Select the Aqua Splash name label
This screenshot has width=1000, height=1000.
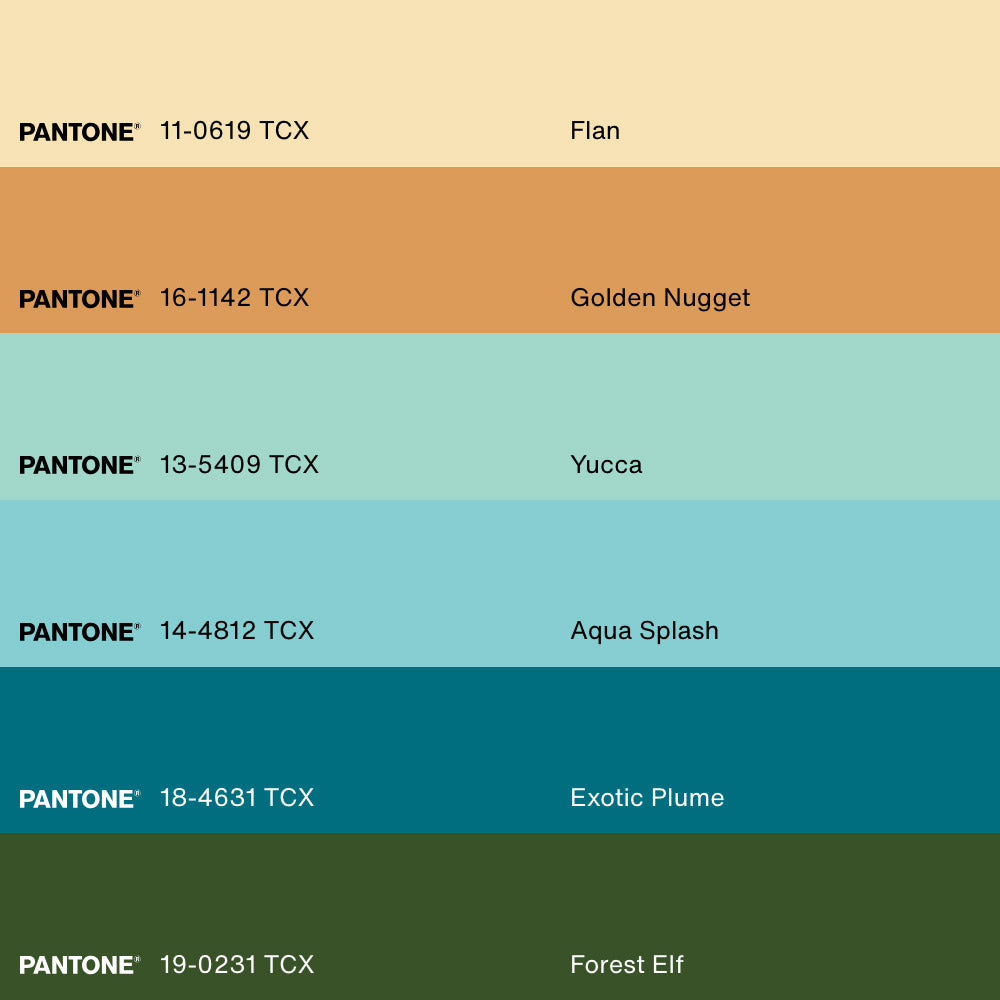(x=644, y=631)
